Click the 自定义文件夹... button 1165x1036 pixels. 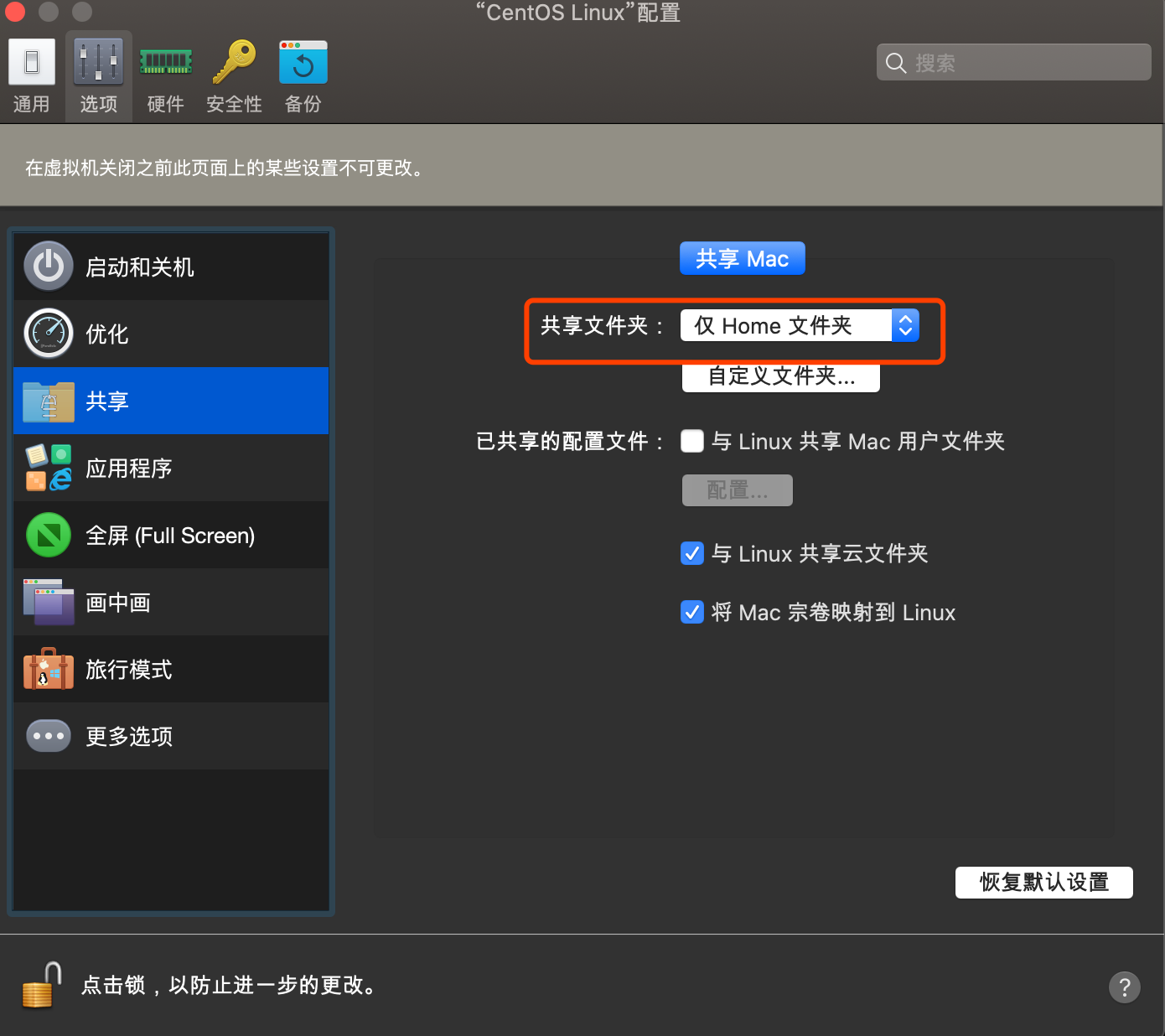click(x=781, y=376)
